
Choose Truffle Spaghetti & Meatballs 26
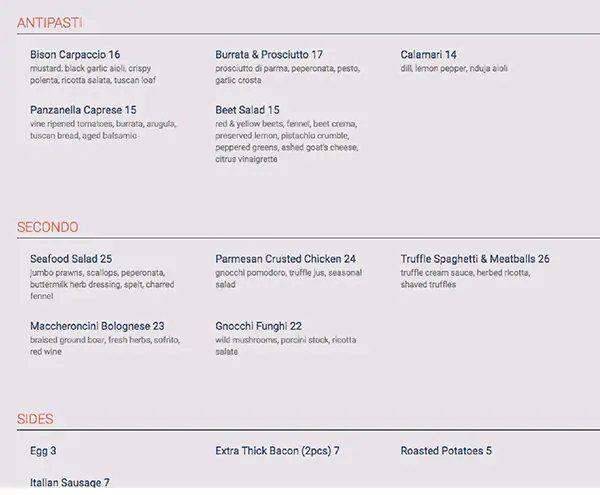(x=475, y=259)
